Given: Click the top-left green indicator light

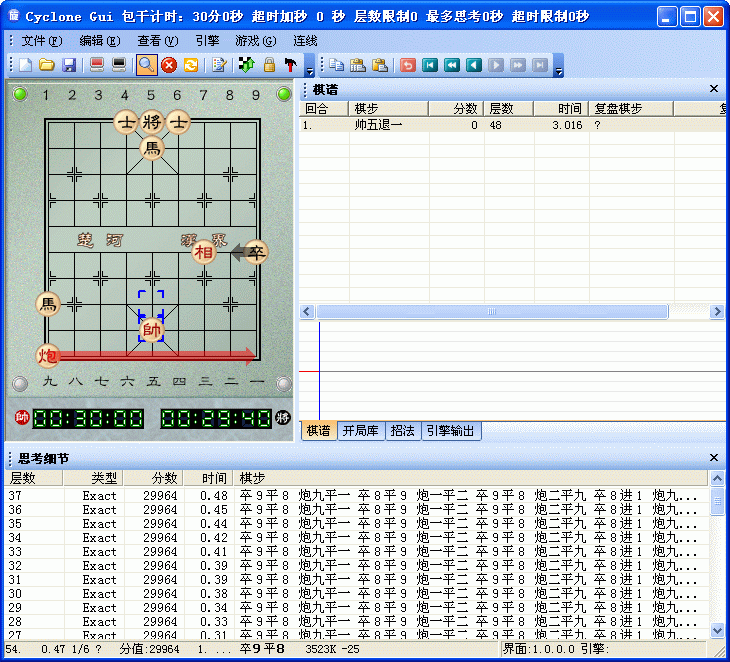Looking at the screenshot, I should click(20, 94).
